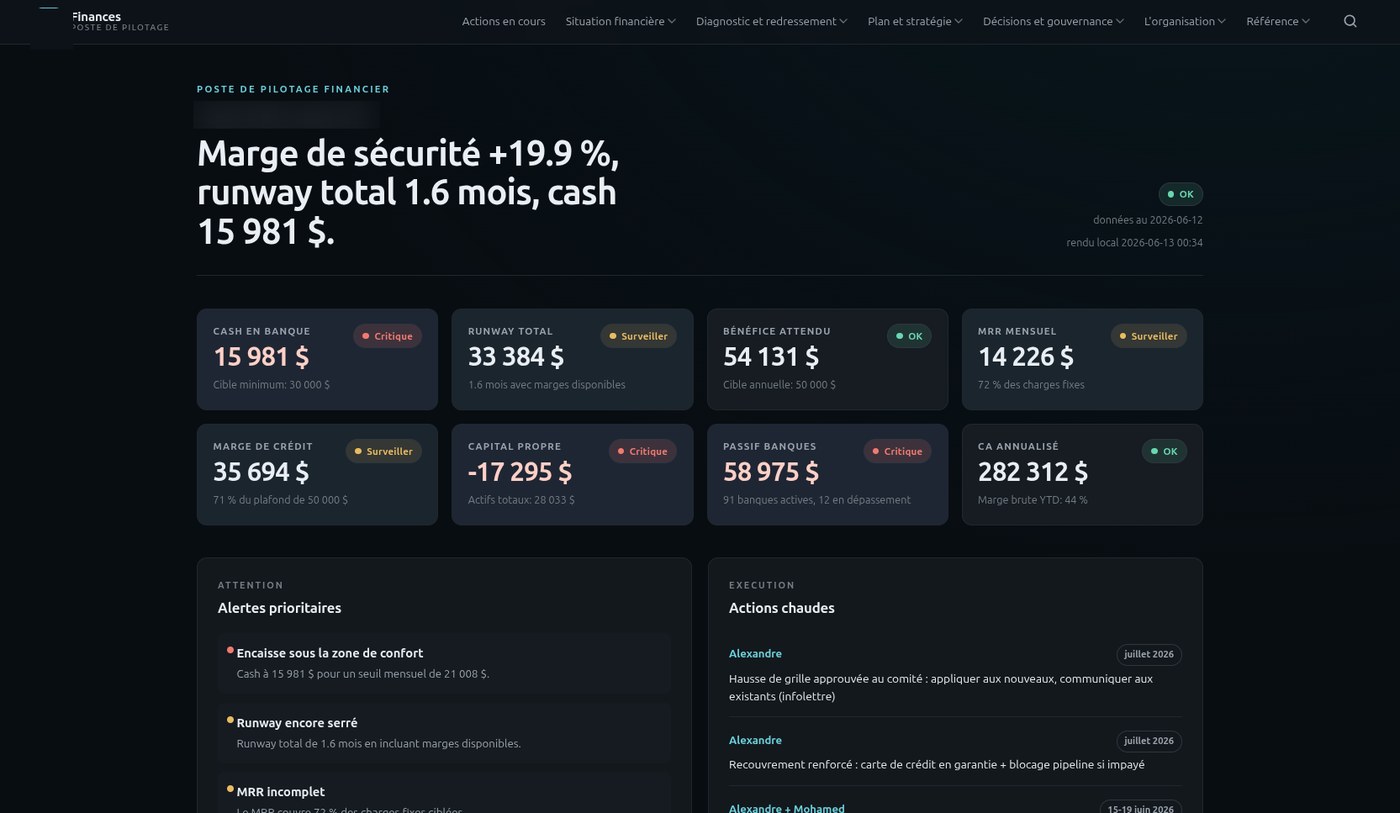Open alert MRR incomplet
The width and height of the screenshot is (1400, 813).
pos(444,794)
